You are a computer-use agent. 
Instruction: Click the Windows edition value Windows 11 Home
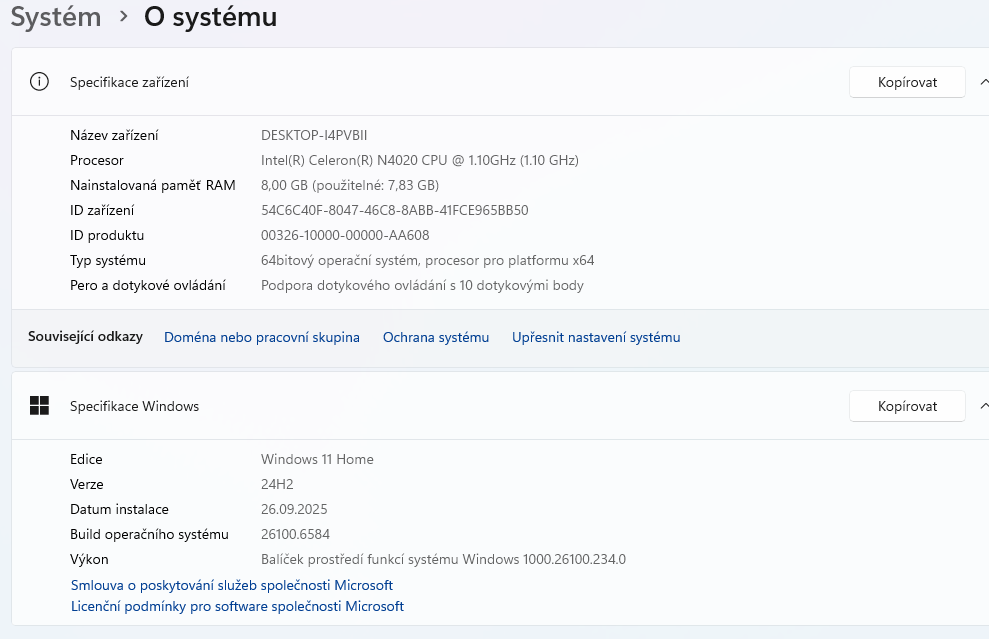point(315,459)
